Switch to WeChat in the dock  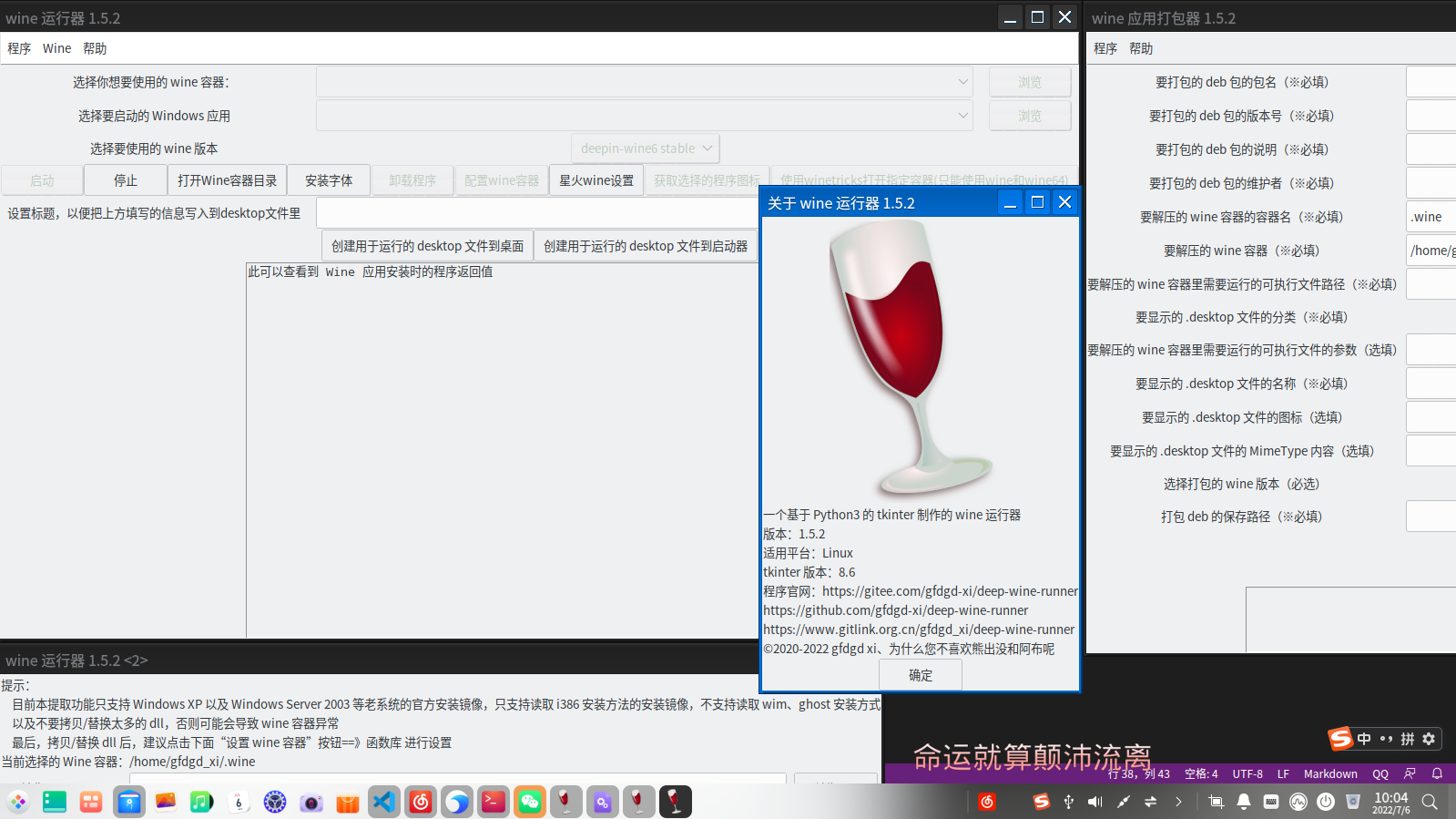pyautogui.click(x=530, y=802)
